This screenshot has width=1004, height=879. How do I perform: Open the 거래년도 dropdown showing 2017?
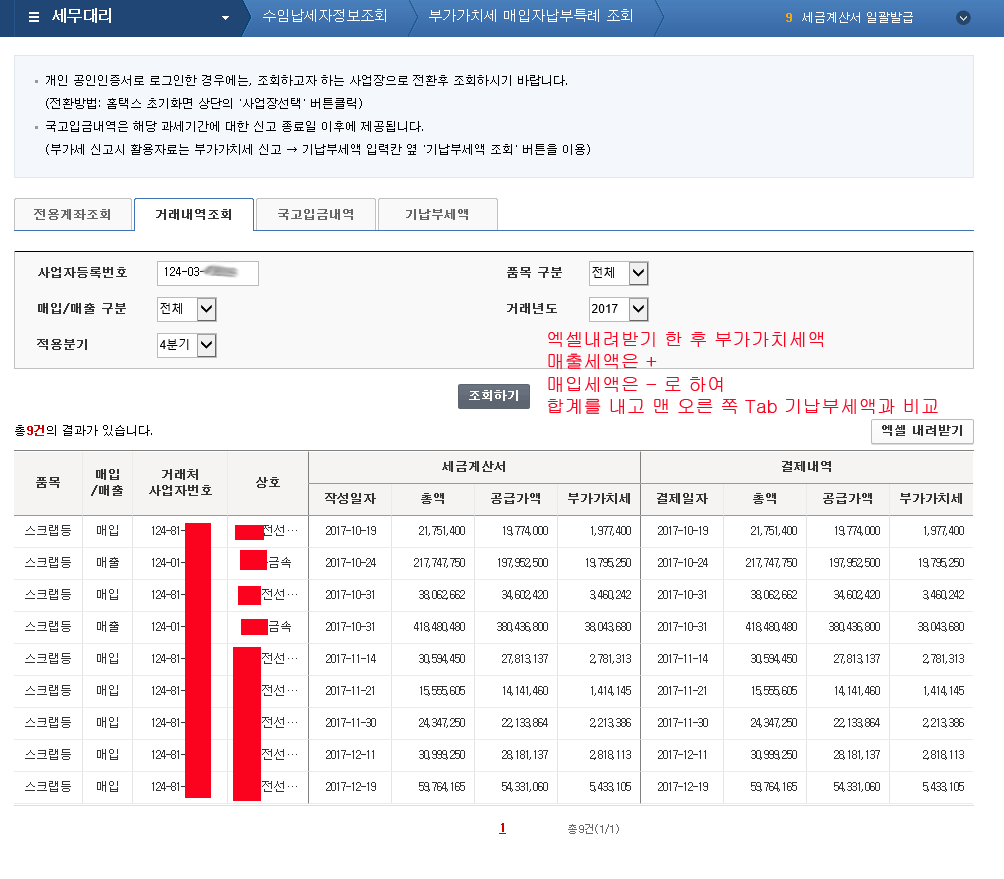pos(618,309)
